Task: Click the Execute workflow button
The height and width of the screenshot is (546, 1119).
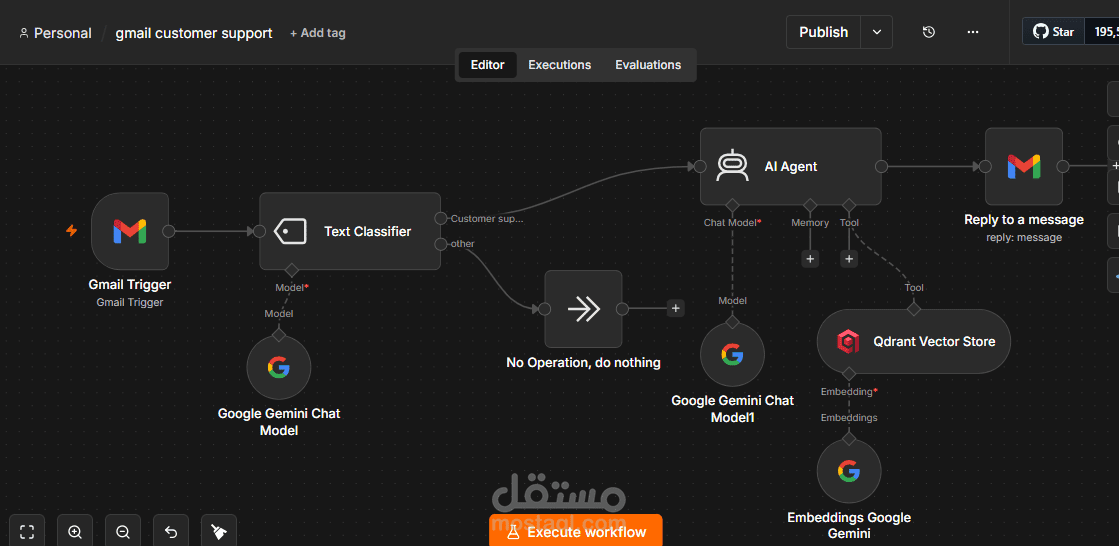Action: click(x=576, y=532)
